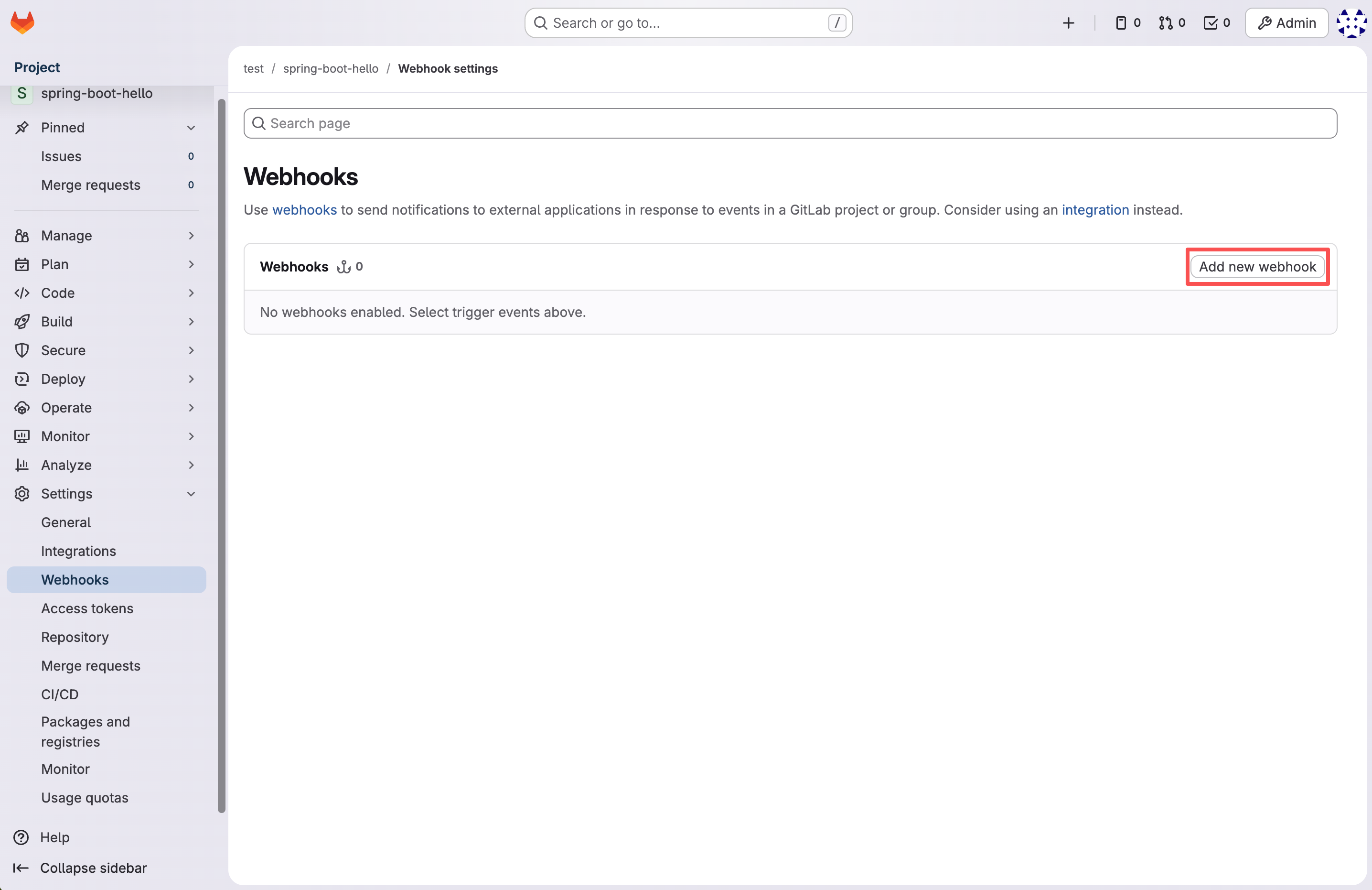Click the Collapse sidebar arrow icon
This screenshot has height=890, width=1372.
(x=21, y=868)
